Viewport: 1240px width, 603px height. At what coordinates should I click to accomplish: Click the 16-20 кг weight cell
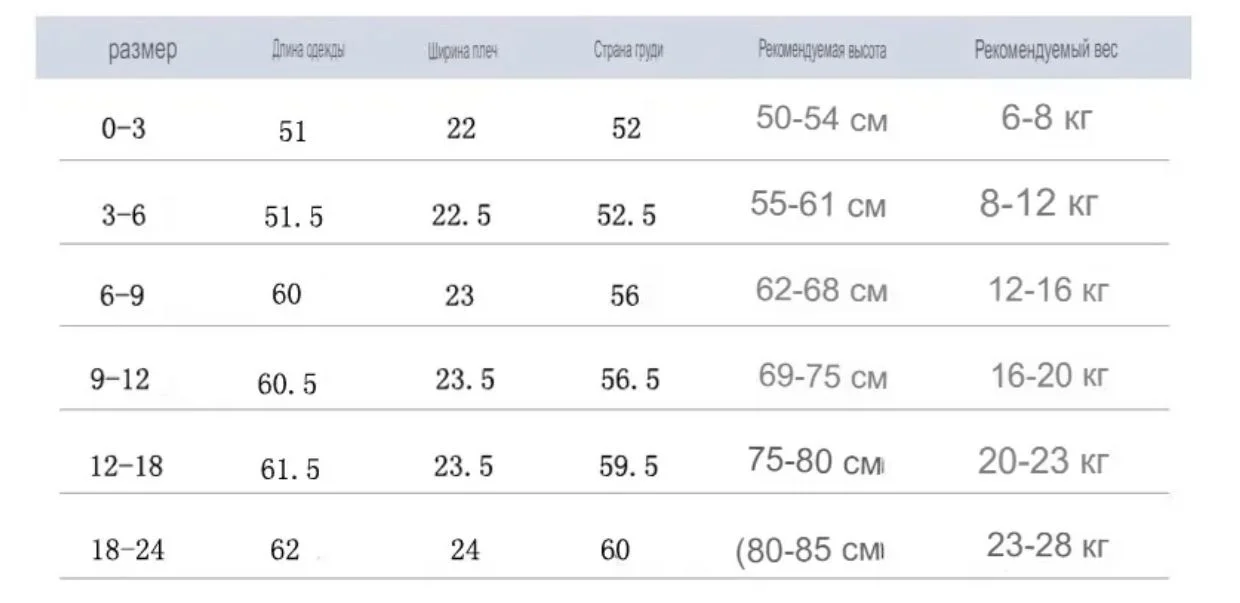[1050, 376]
